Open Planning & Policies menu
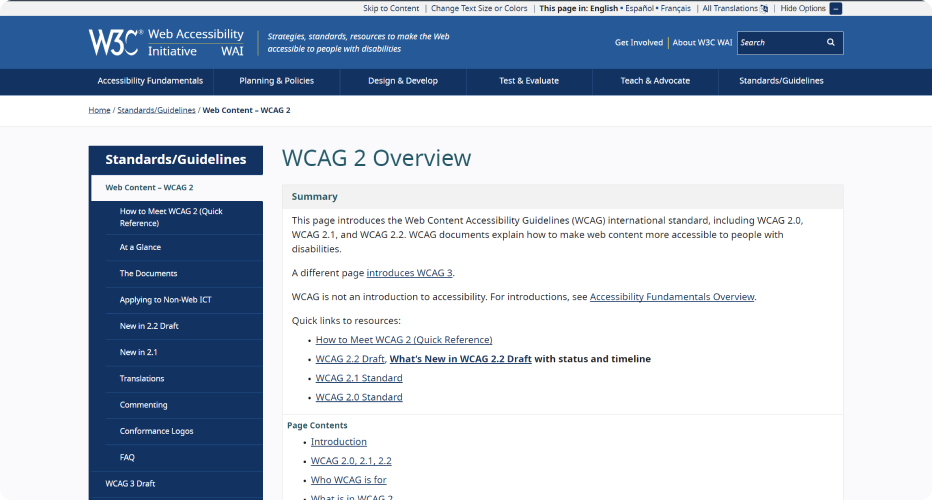 (x=276, y=81)
